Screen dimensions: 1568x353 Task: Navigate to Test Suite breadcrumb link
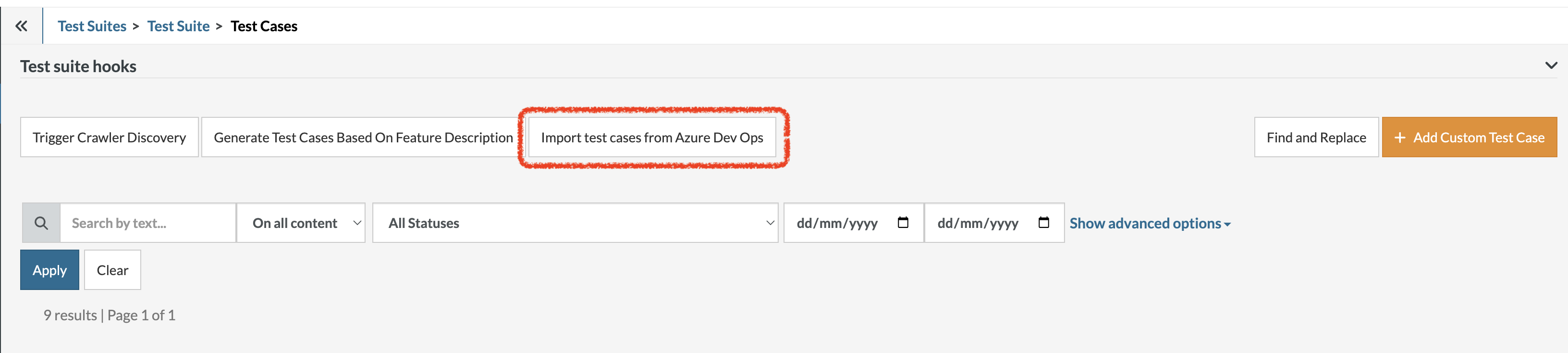click(178, 26)
